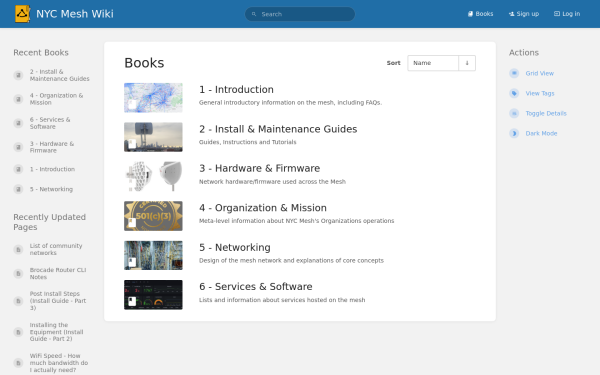
Task: Click the Services & Software dashboard thumbnail
Action: coord(153,295)
